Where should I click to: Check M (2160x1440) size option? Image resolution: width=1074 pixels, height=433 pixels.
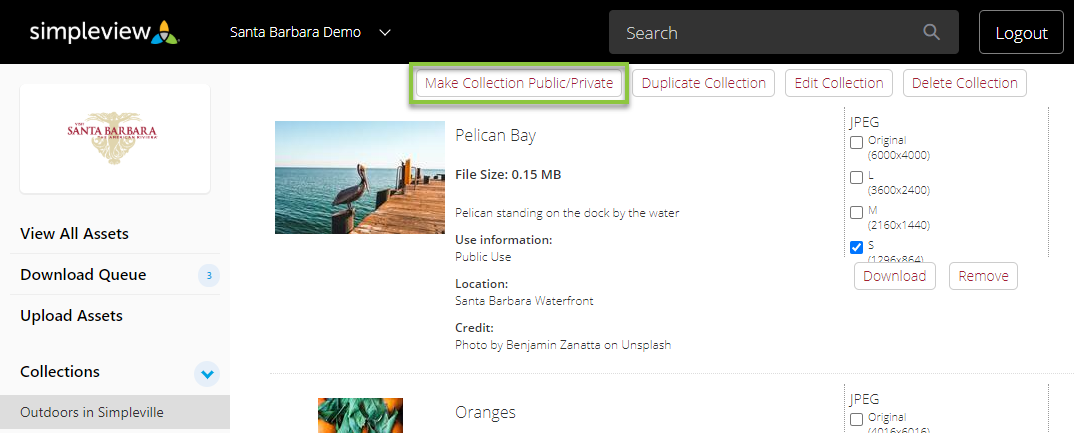[x=856, y=212]
